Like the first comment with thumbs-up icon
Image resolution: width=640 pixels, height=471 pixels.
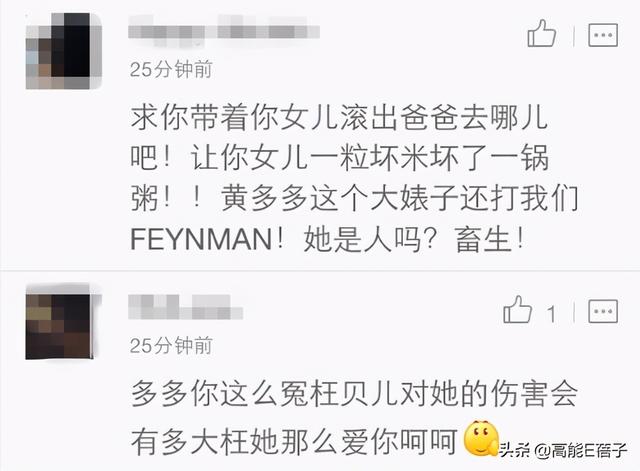pyautogui.click(x=542, y=33)
